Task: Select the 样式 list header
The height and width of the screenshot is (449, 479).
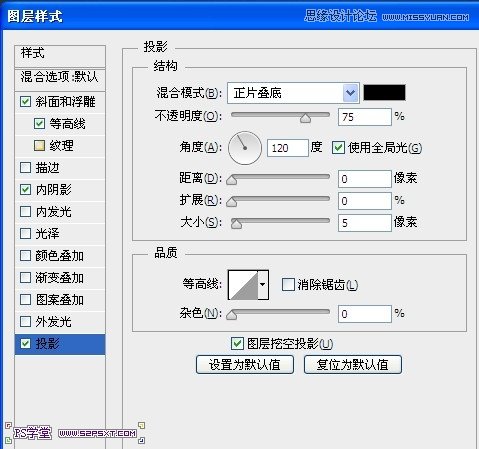Action: click(60, 56)
